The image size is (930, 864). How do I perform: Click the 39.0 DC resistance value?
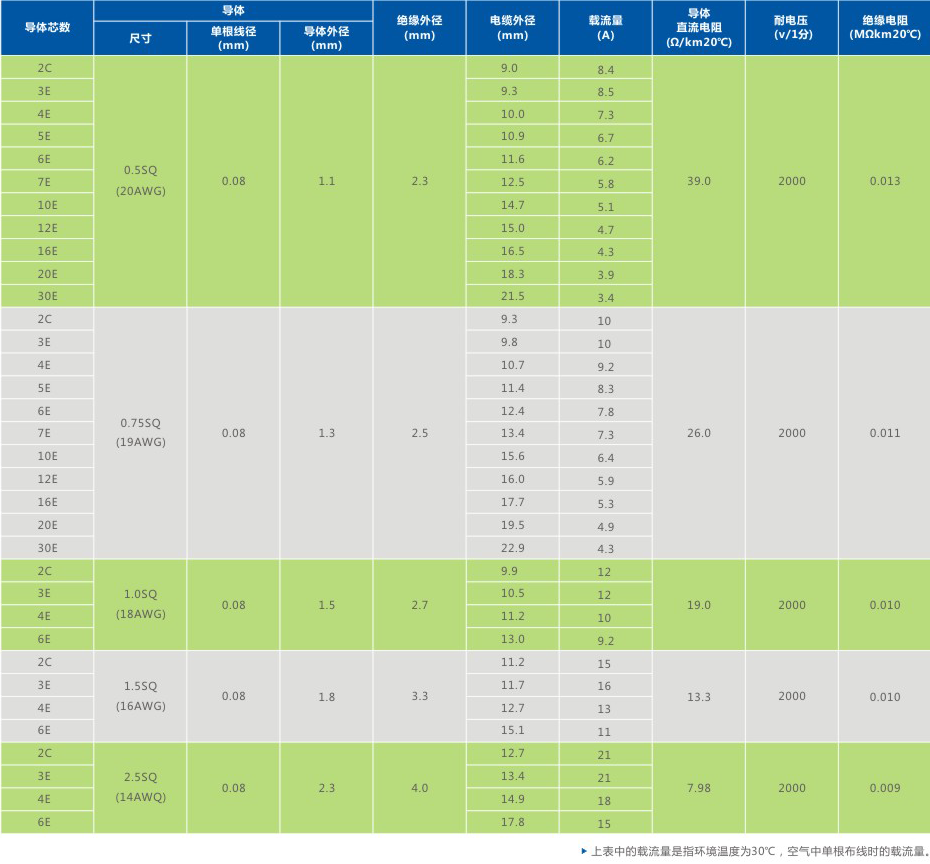point(699,181)
